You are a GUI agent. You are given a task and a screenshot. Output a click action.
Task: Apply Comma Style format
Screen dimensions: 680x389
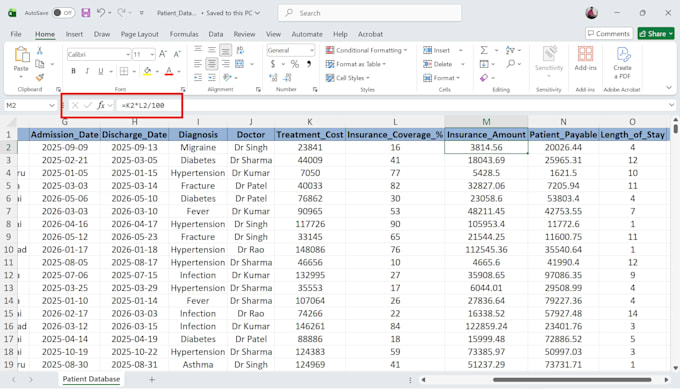309,64
